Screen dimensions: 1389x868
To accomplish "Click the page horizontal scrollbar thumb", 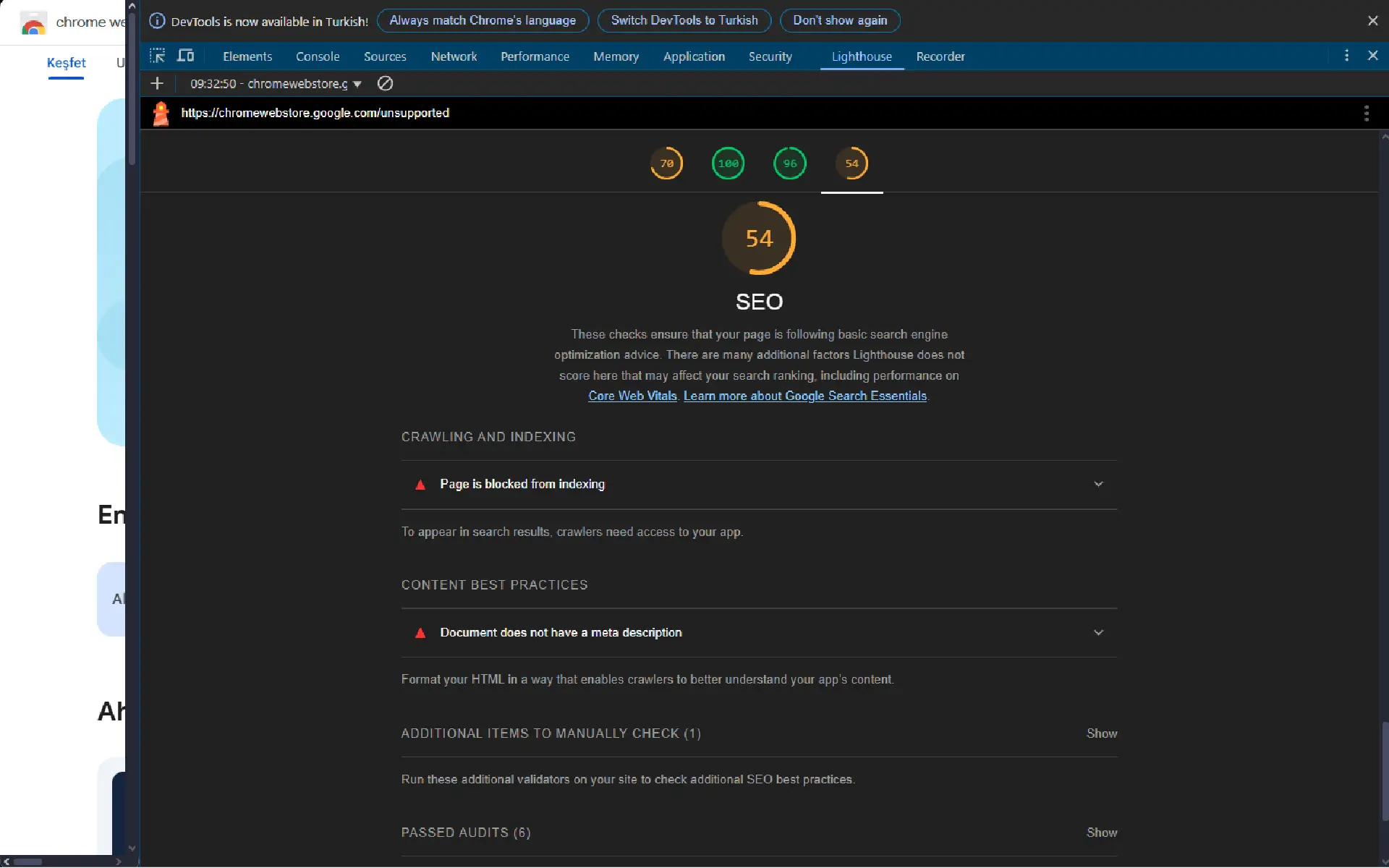I will point(27,861).
